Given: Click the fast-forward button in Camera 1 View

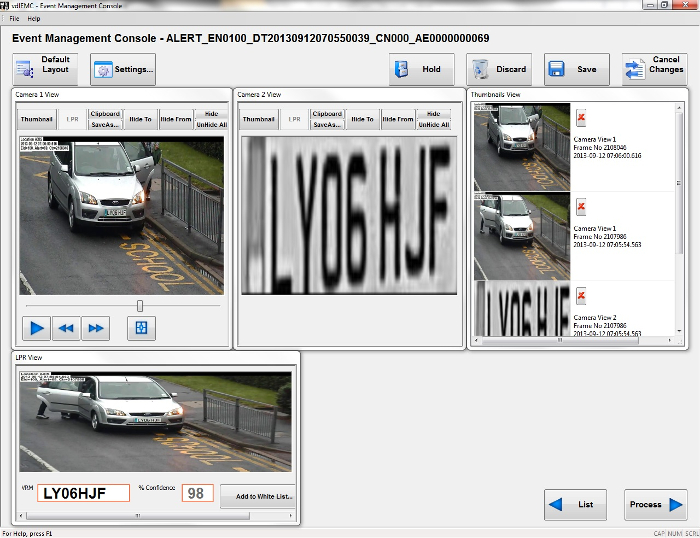Looking at the screenshot, I should click(95, 328).
